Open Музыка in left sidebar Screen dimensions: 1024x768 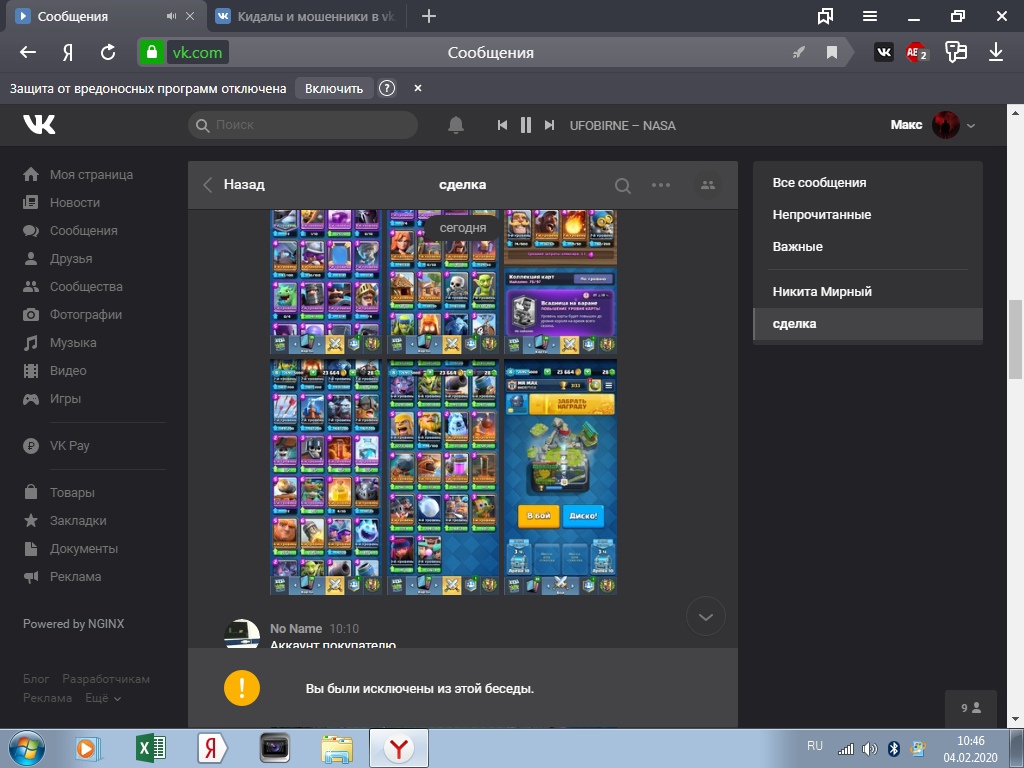click(x=73, y=343)
